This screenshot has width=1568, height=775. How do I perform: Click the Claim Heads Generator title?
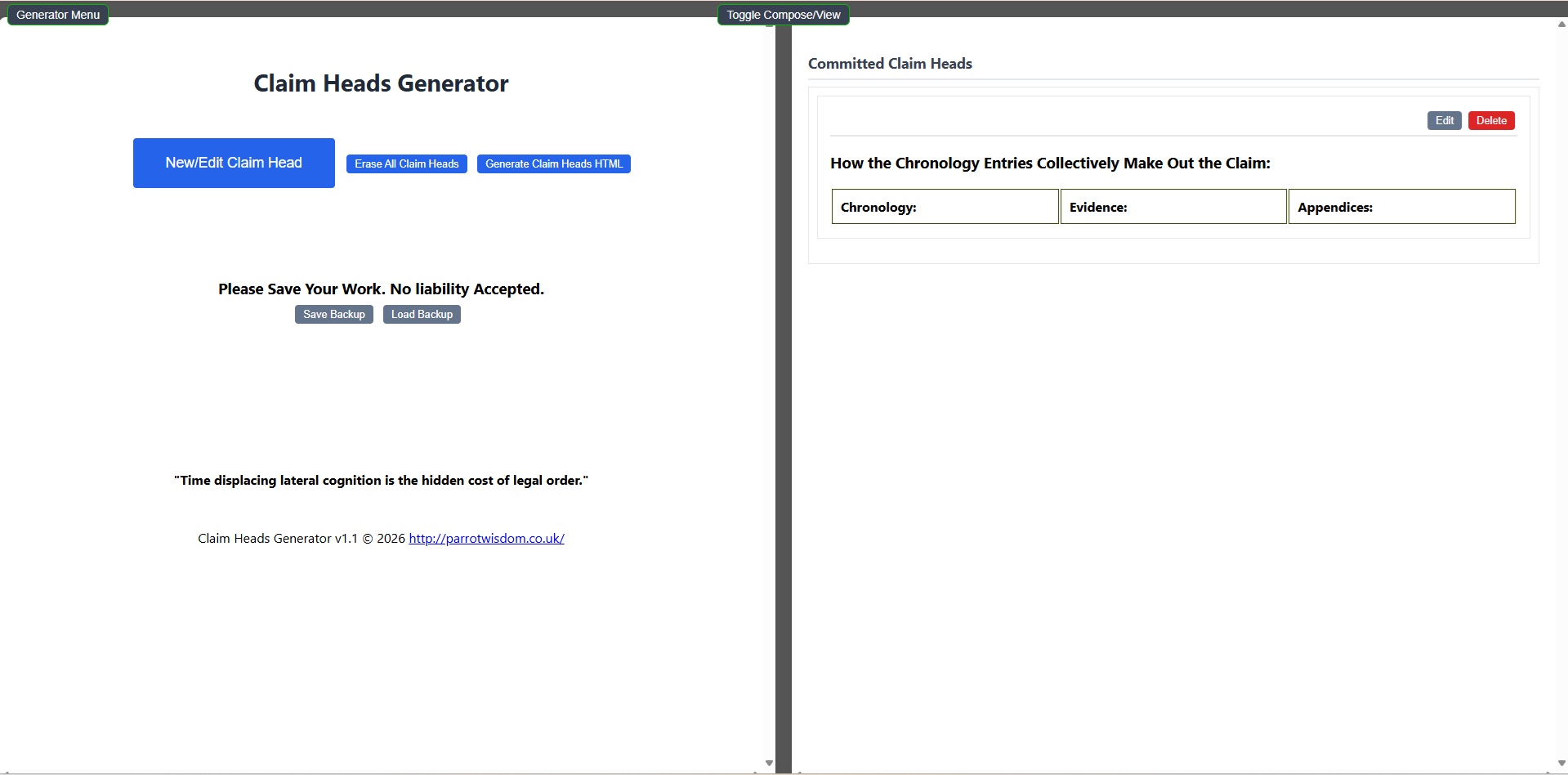381,83
